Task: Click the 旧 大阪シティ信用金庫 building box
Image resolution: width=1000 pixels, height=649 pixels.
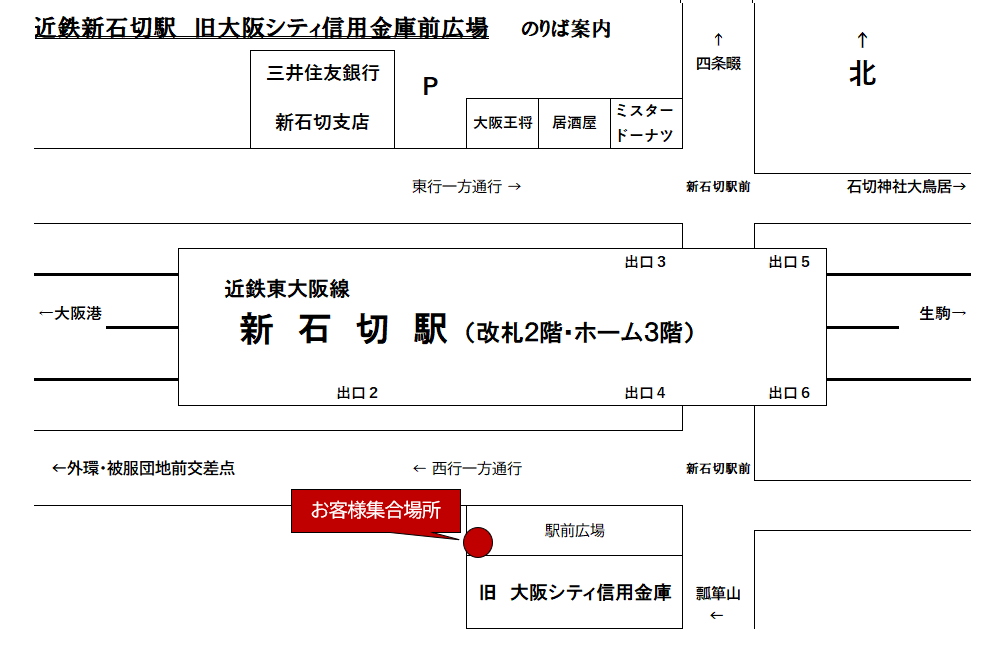Action: (x=574, y=592)
